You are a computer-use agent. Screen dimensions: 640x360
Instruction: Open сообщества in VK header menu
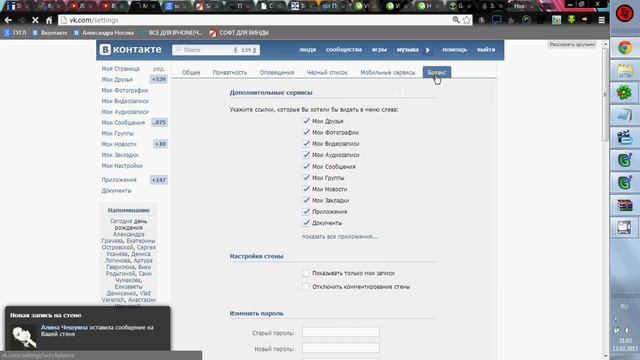(344, 50)
